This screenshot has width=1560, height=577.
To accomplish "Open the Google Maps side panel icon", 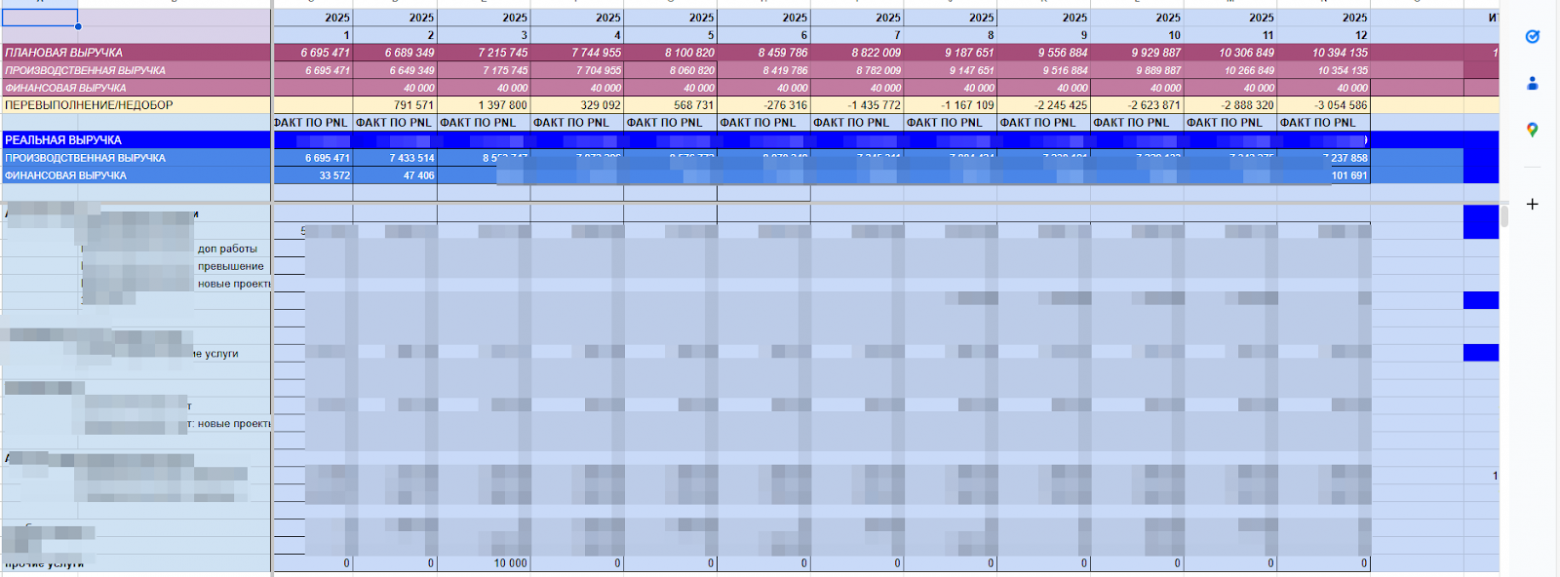I will click(x=1532, y=129).
